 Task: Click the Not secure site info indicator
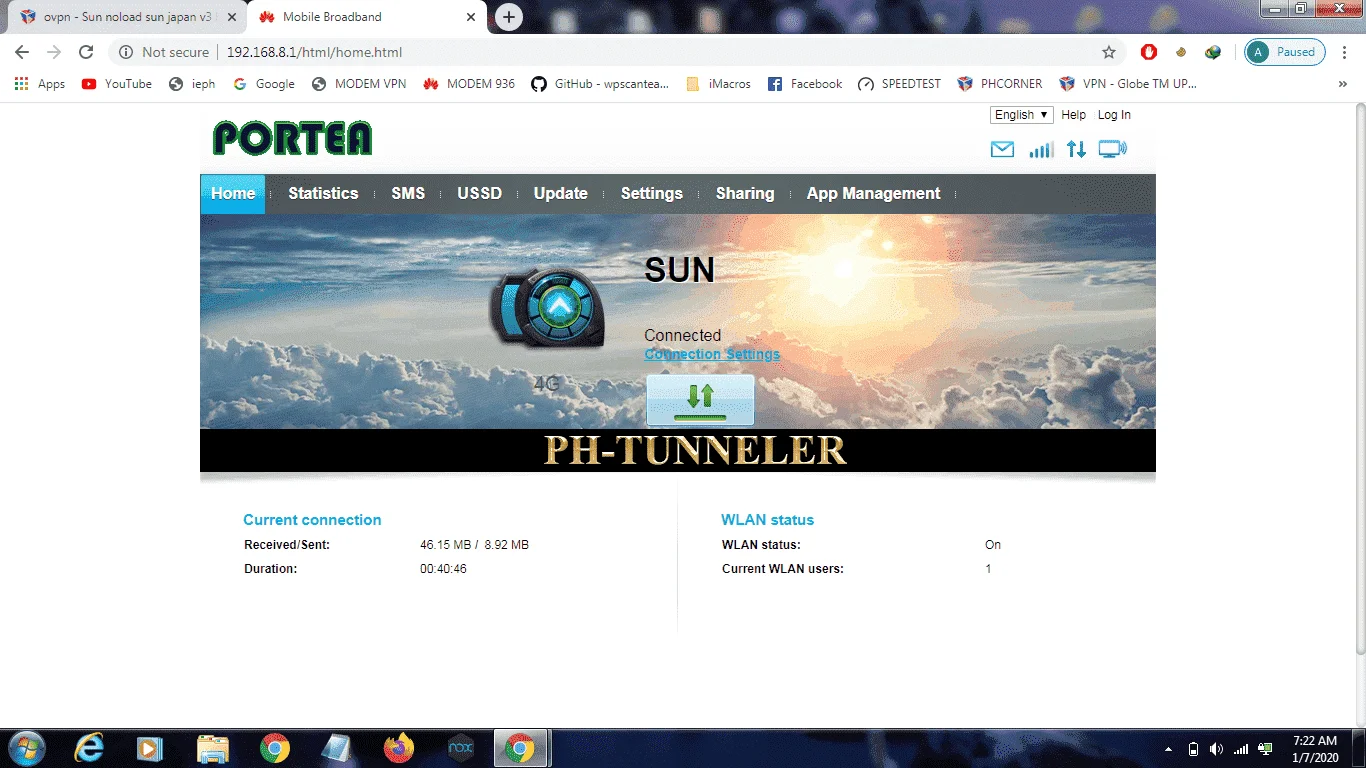pos(165,52)
